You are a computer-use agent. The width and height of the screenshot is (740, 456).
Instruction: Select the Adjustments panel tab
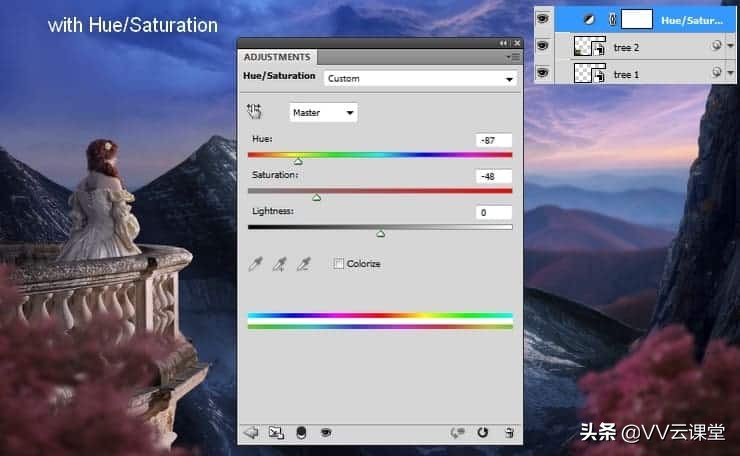[x=277, y=57]
